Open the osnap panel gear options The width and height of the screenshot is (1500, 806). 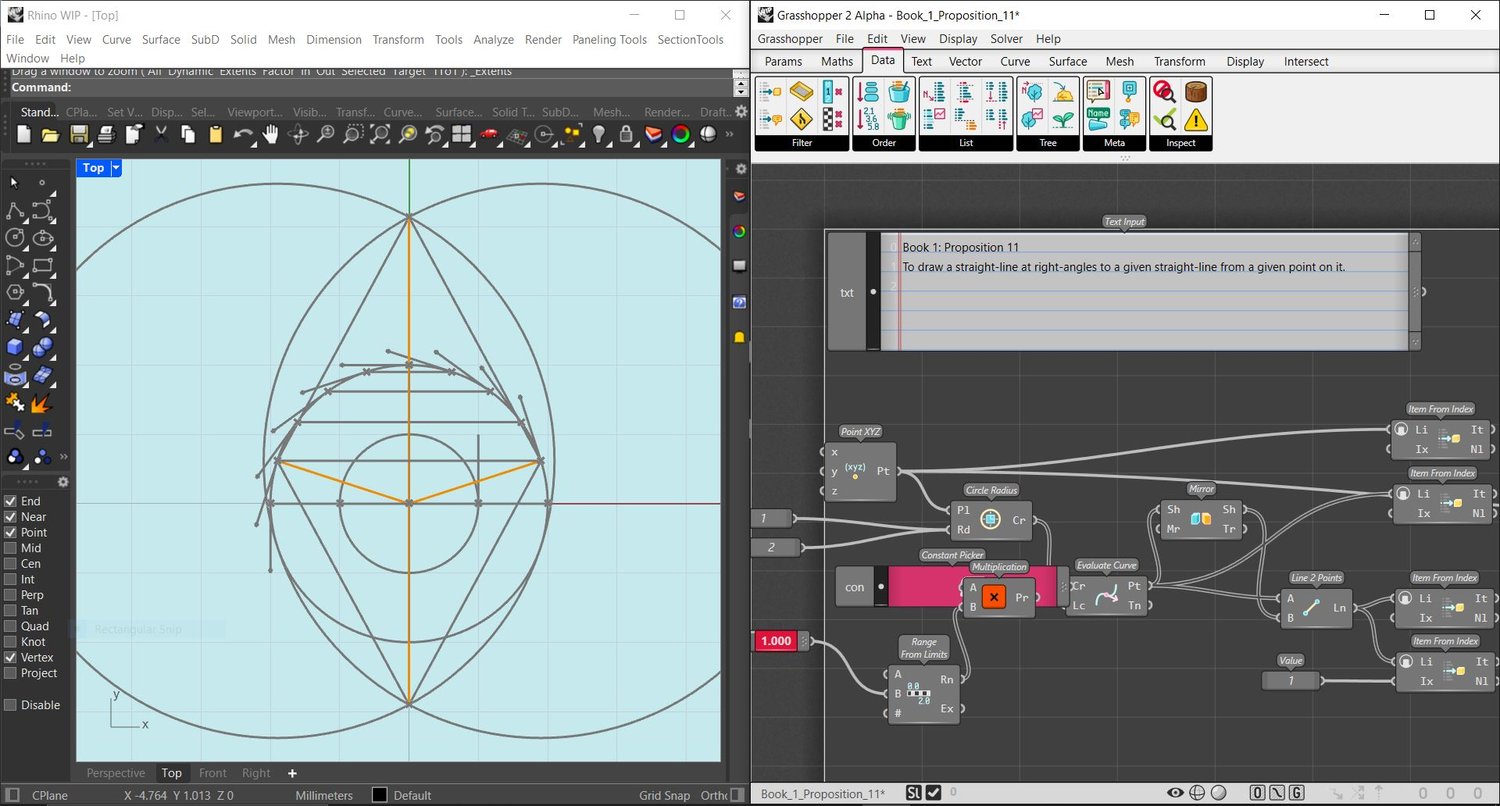pos(63,482)
